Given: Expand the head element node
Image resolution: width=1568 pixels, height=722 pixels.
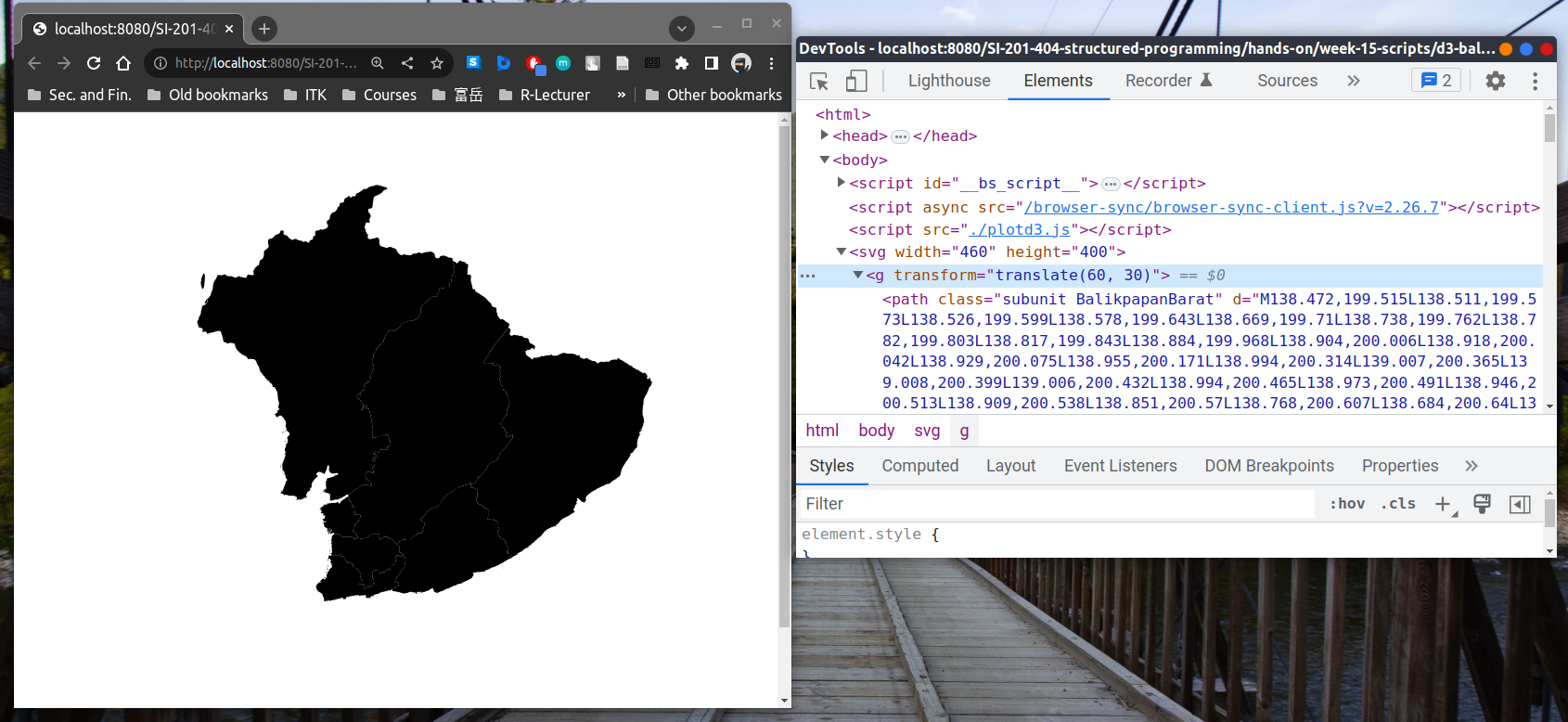Looking at the screenshot, I should 824,135.
